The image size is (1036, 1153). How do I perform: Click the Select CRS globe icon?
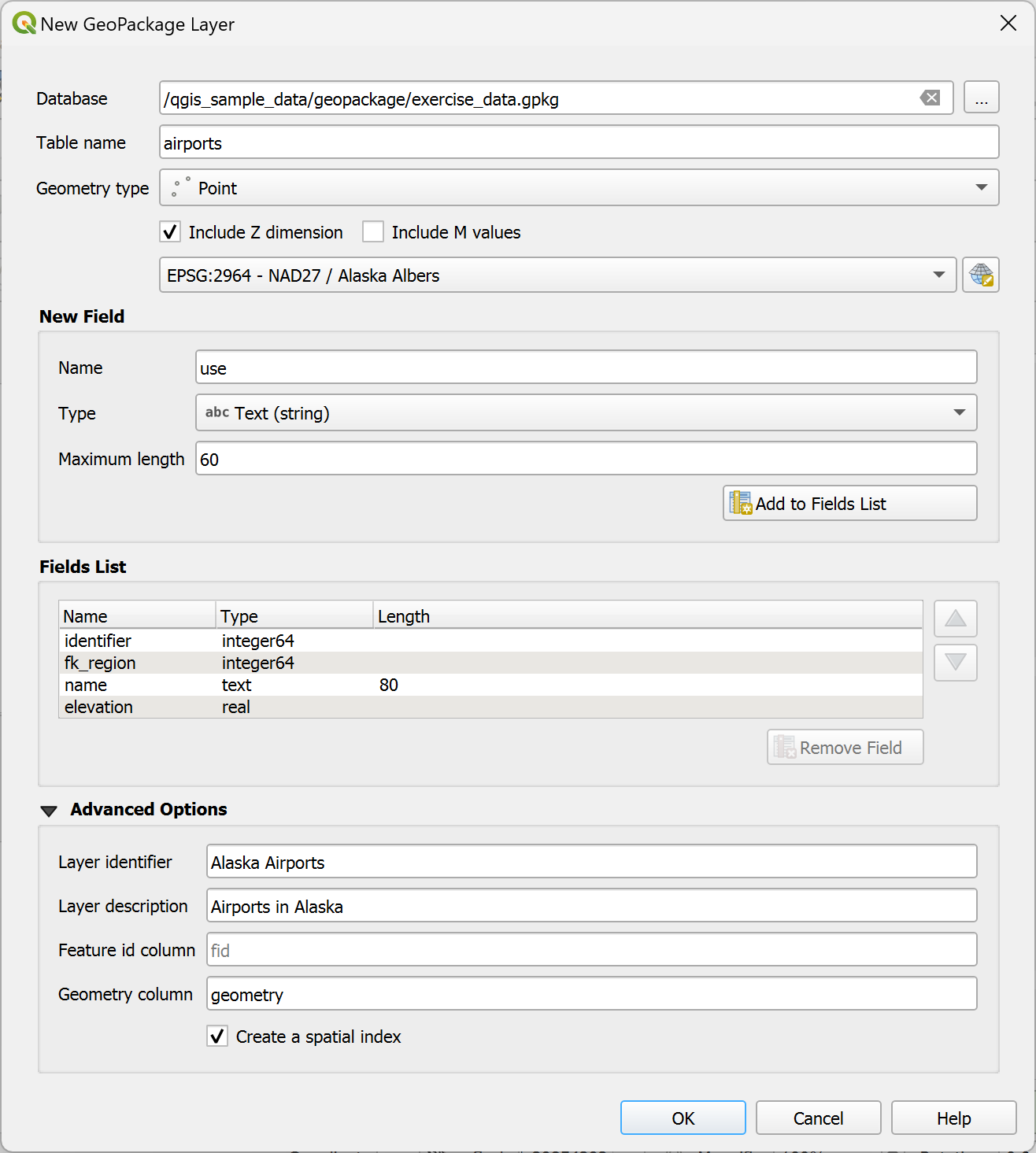pos(980,275)
